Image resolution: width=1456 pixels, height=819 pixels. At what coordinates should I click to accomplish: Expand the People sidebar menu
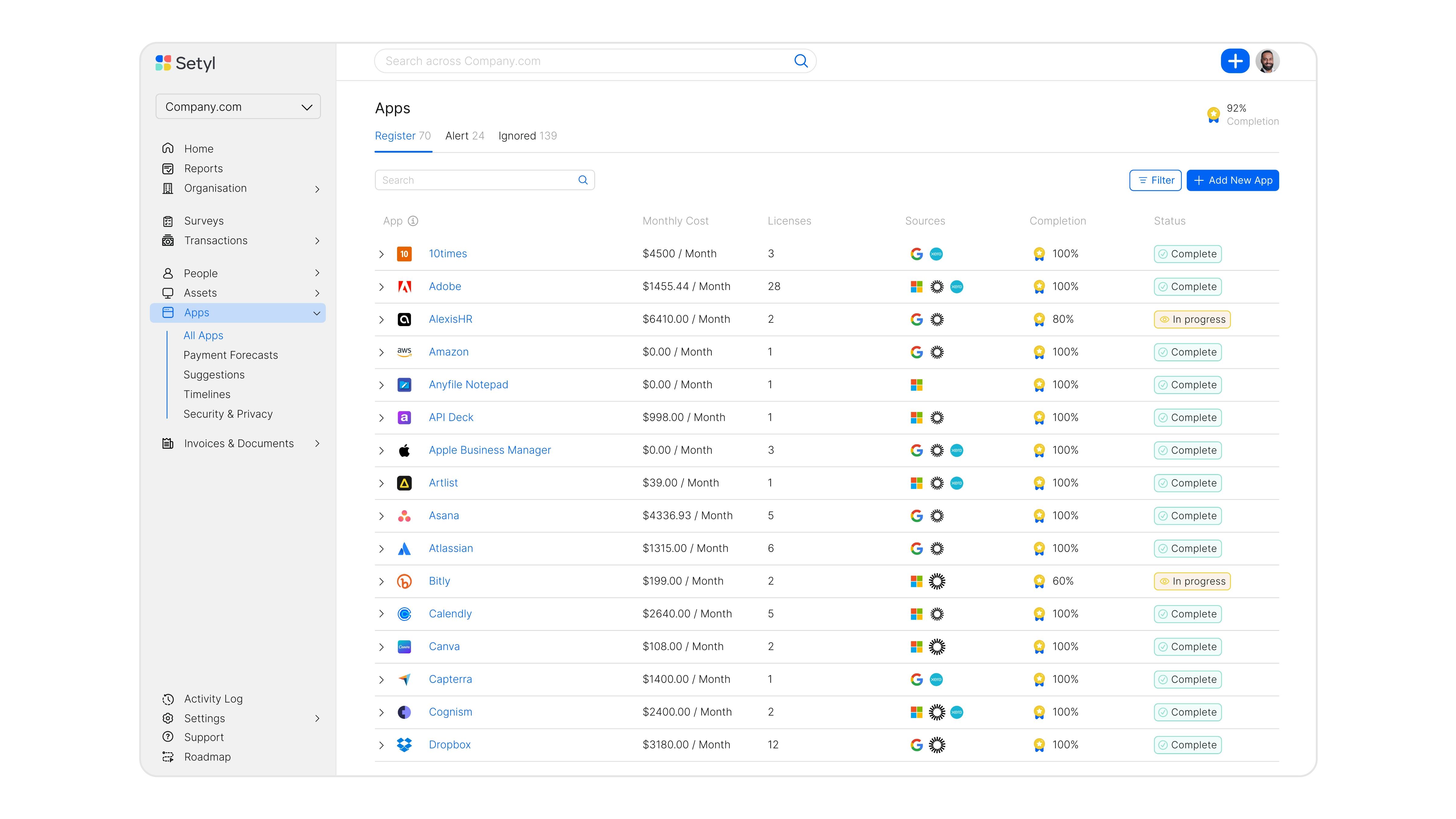click(317, 273)
